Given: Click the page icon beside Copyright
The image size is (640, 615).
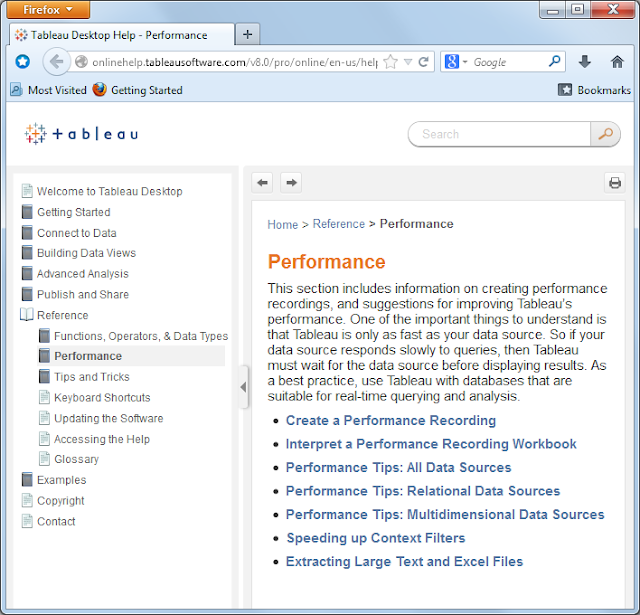Looking at the screenshot, I should [x=27, y=501].
